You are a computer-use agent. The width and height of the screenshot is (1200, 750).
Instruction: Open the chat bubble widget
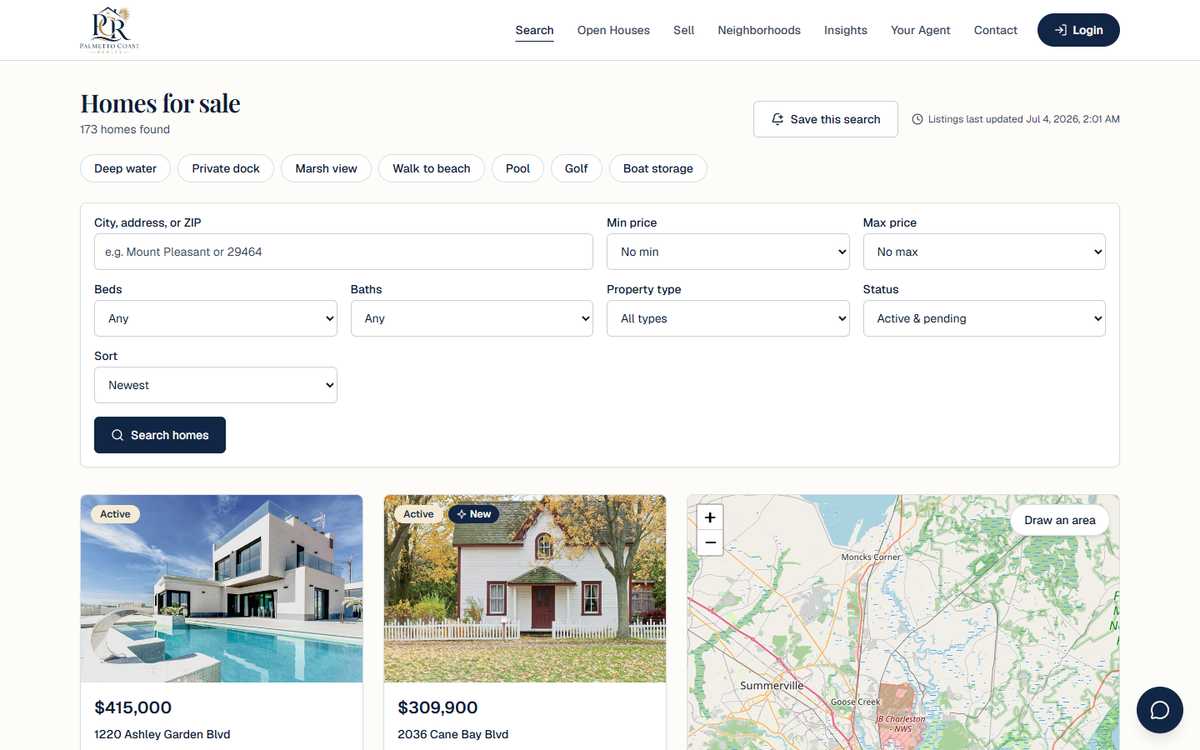[1160, 710]
